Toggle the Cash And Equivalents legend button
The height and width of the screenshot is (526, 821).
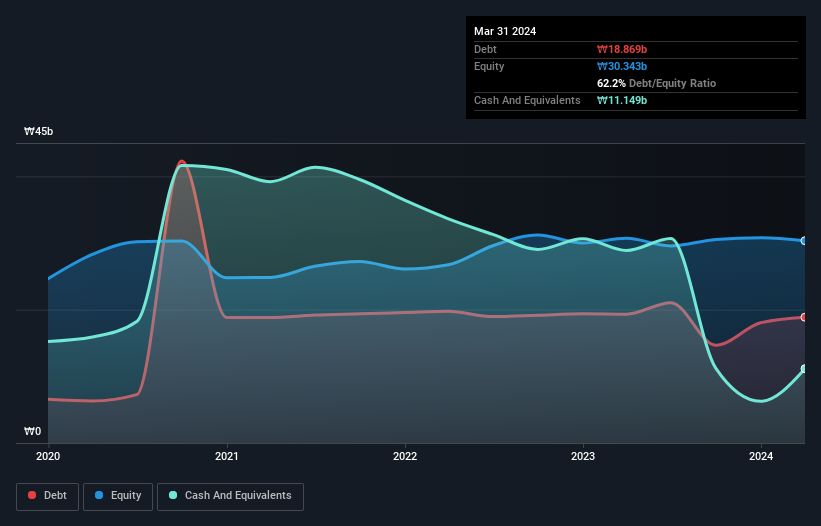point(230,496)
